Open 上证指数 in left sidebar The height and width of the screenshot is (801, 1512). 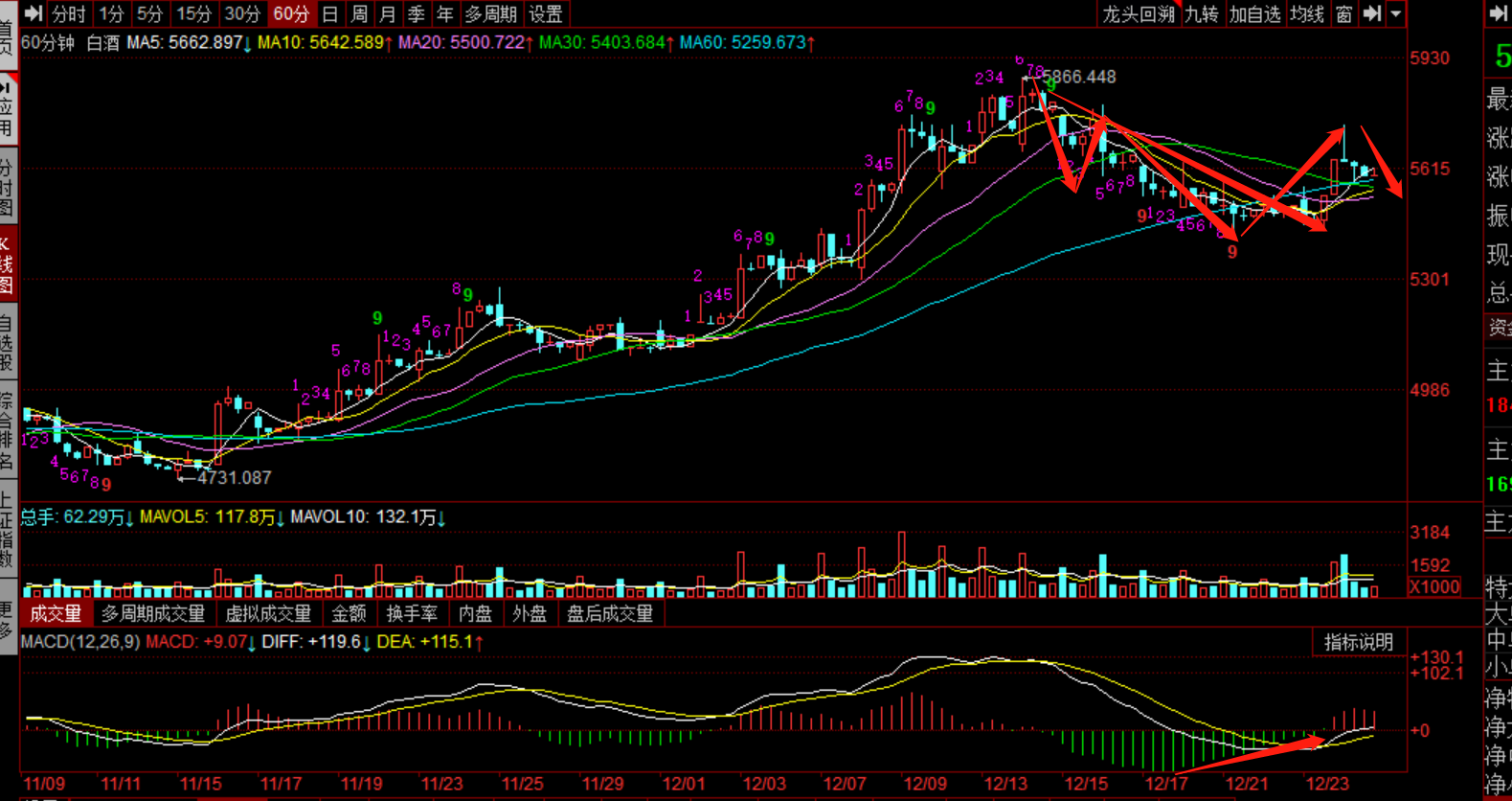coord(8,529)
